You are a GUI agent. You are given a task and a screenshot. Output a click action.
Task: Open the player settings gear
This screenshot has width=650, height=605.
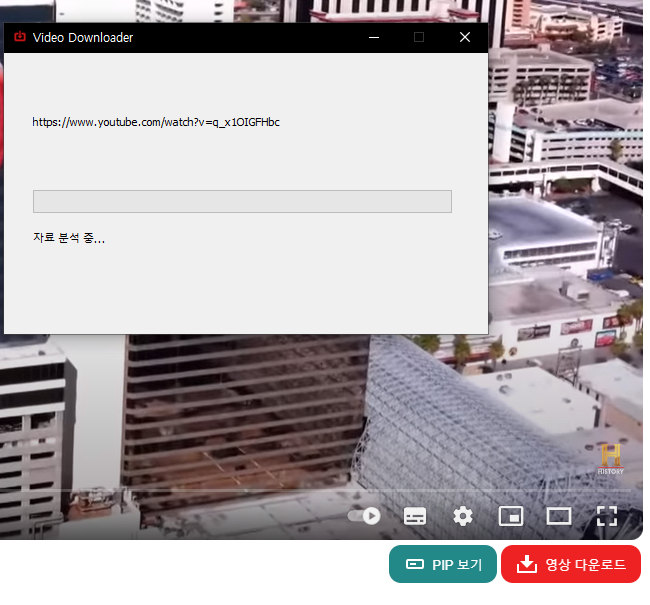pos(463,516)
